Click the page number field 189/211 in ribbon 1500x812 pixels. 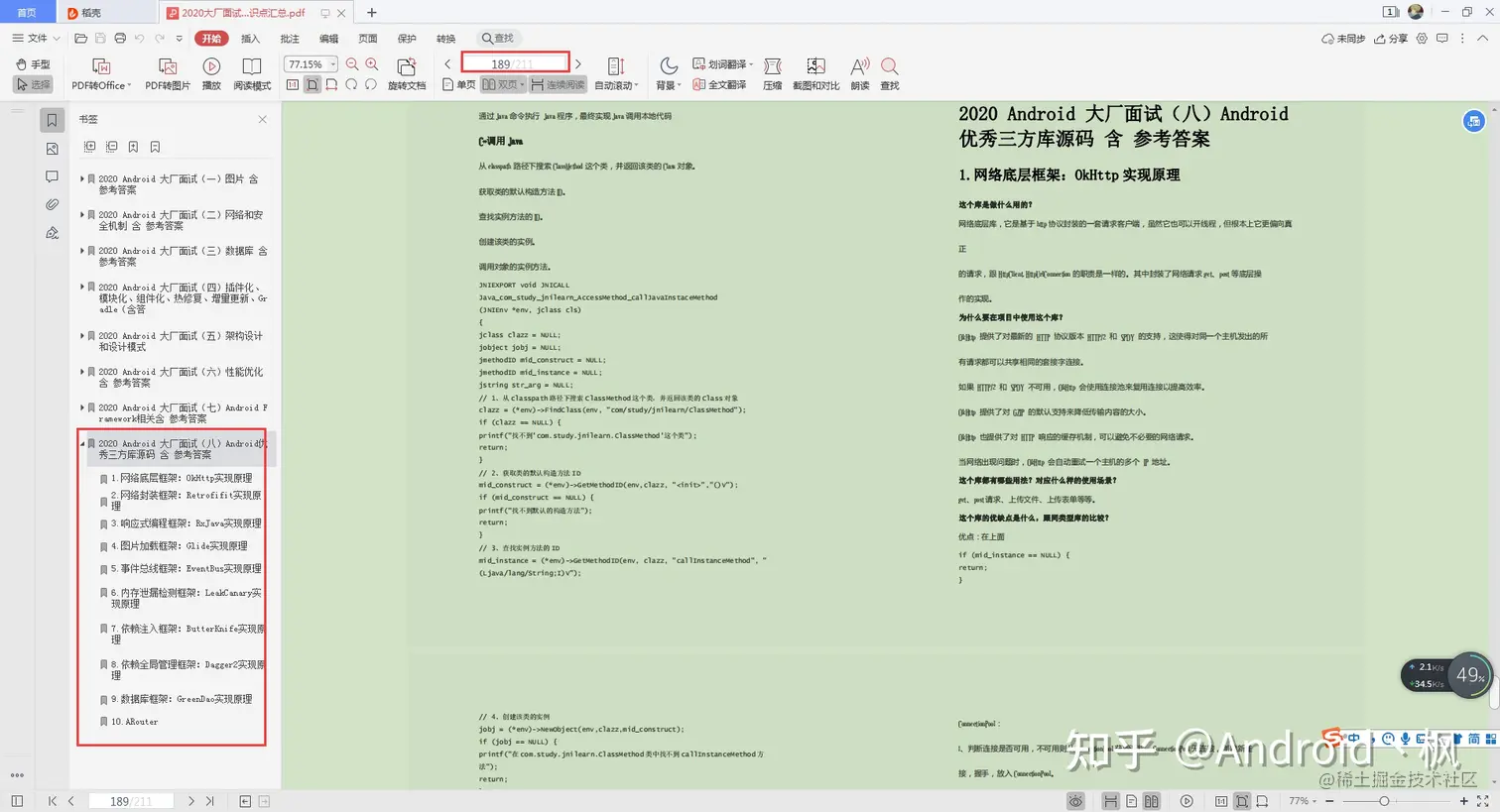(x=516, y=63)
